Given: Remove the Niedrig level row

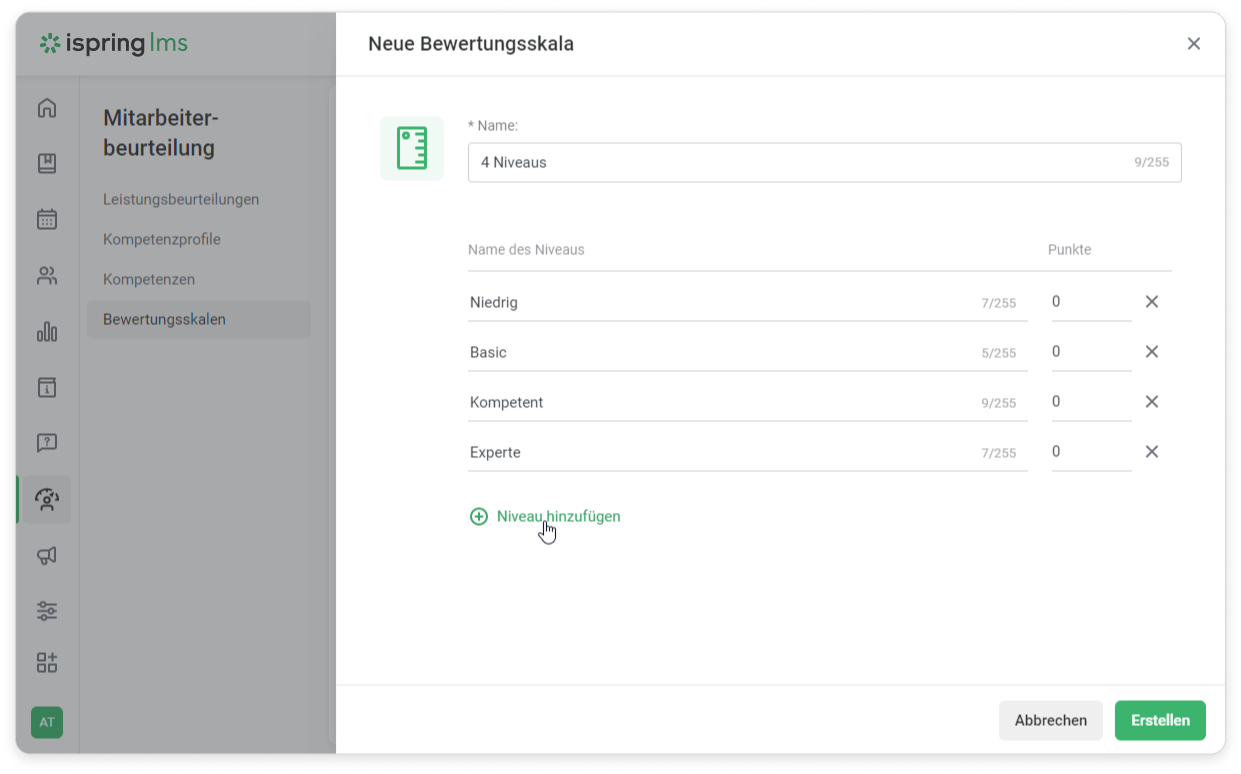Looking at the screenshot, I should [x=1151, y=302].
